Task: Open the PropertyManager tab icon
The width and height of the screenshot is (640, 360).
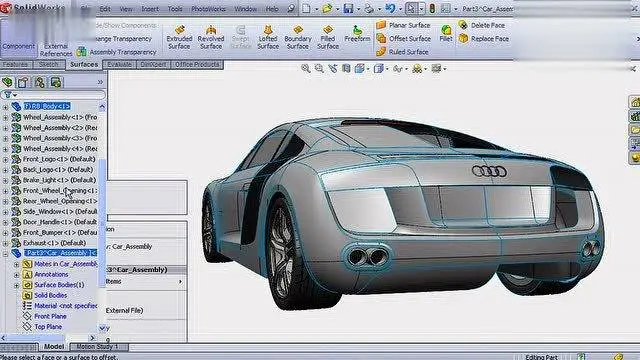Action: 23,82
